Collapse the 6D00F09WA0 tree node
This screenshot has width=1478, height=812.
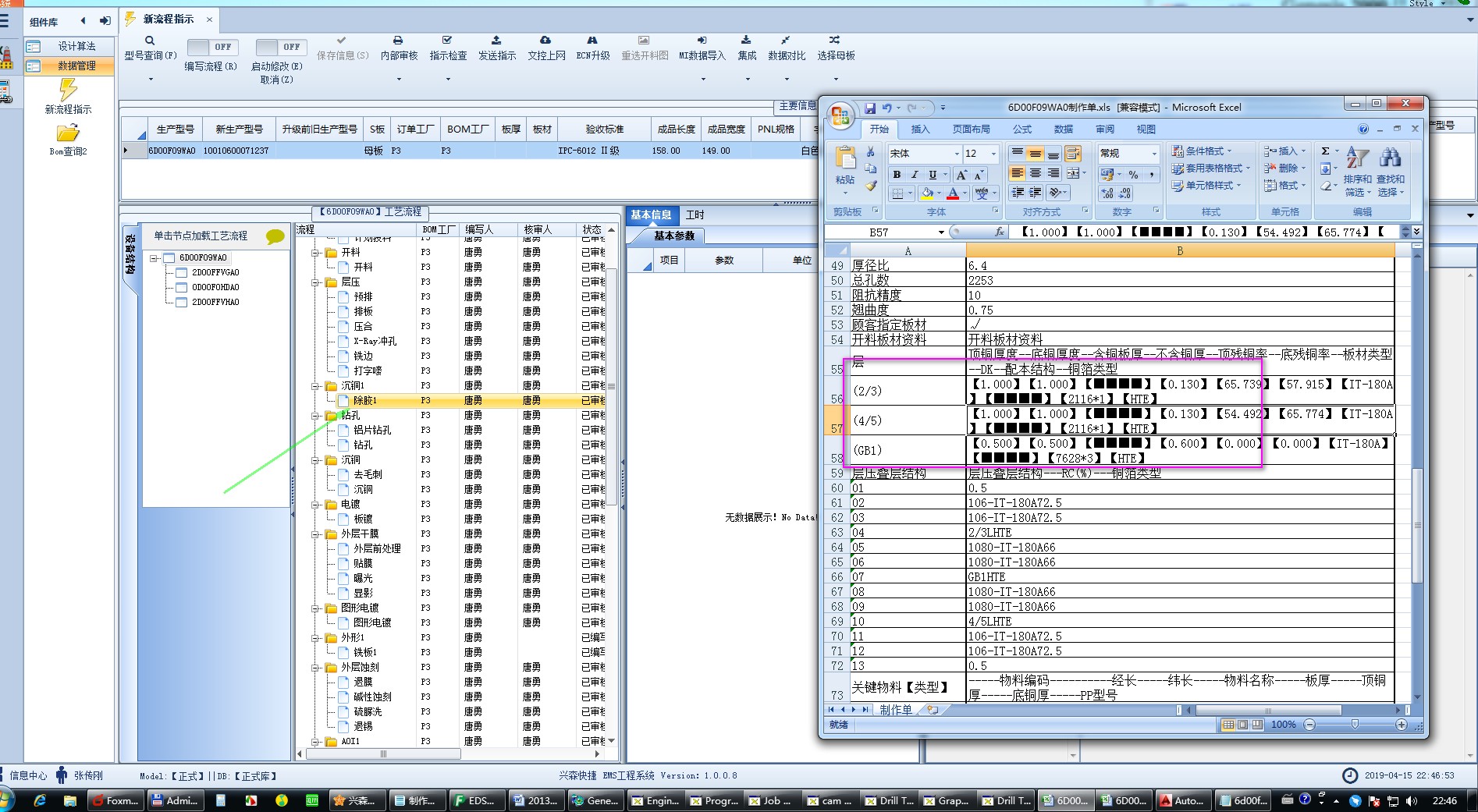click(155, 258)
